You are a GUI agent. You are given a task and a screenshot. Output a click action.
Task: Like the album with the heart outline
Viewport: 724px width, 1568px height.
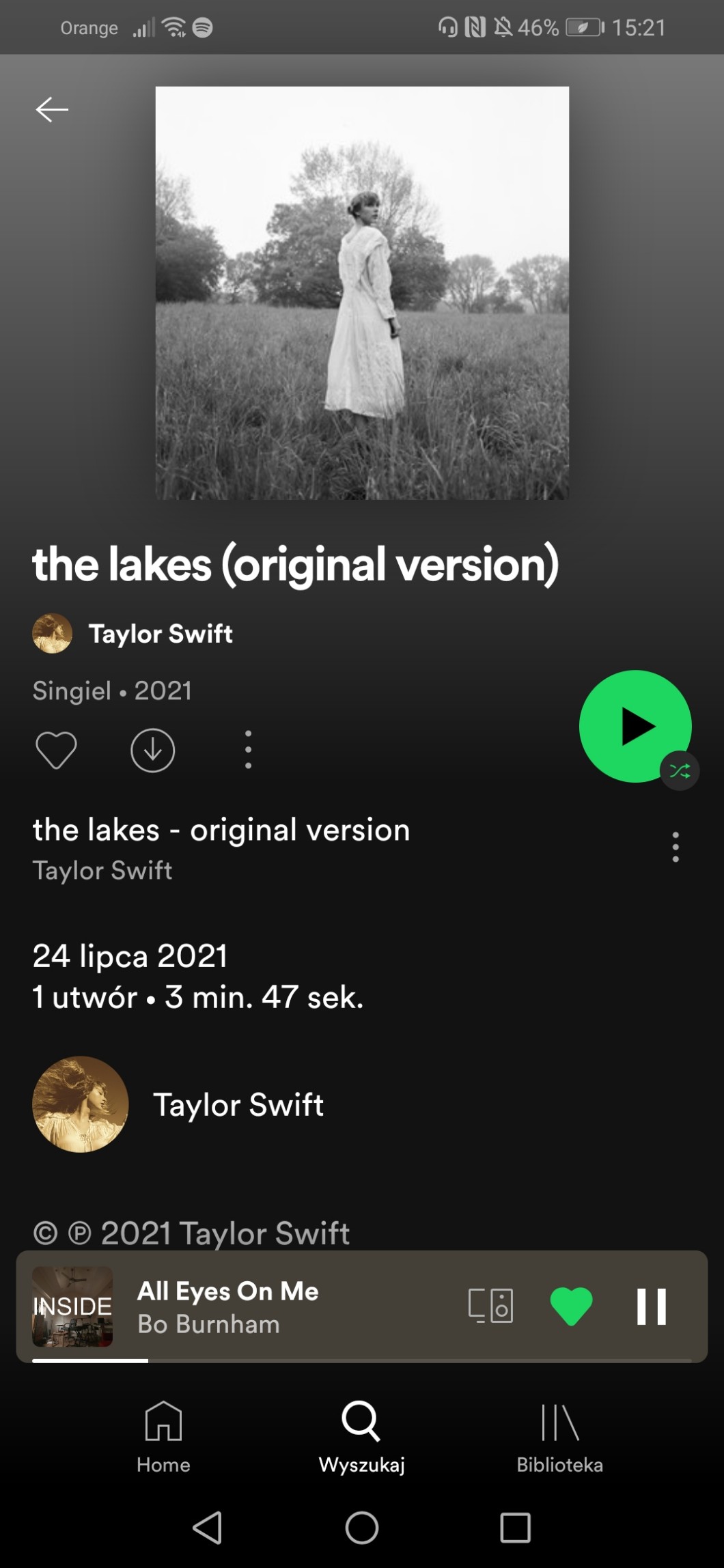tap(56, 750)
